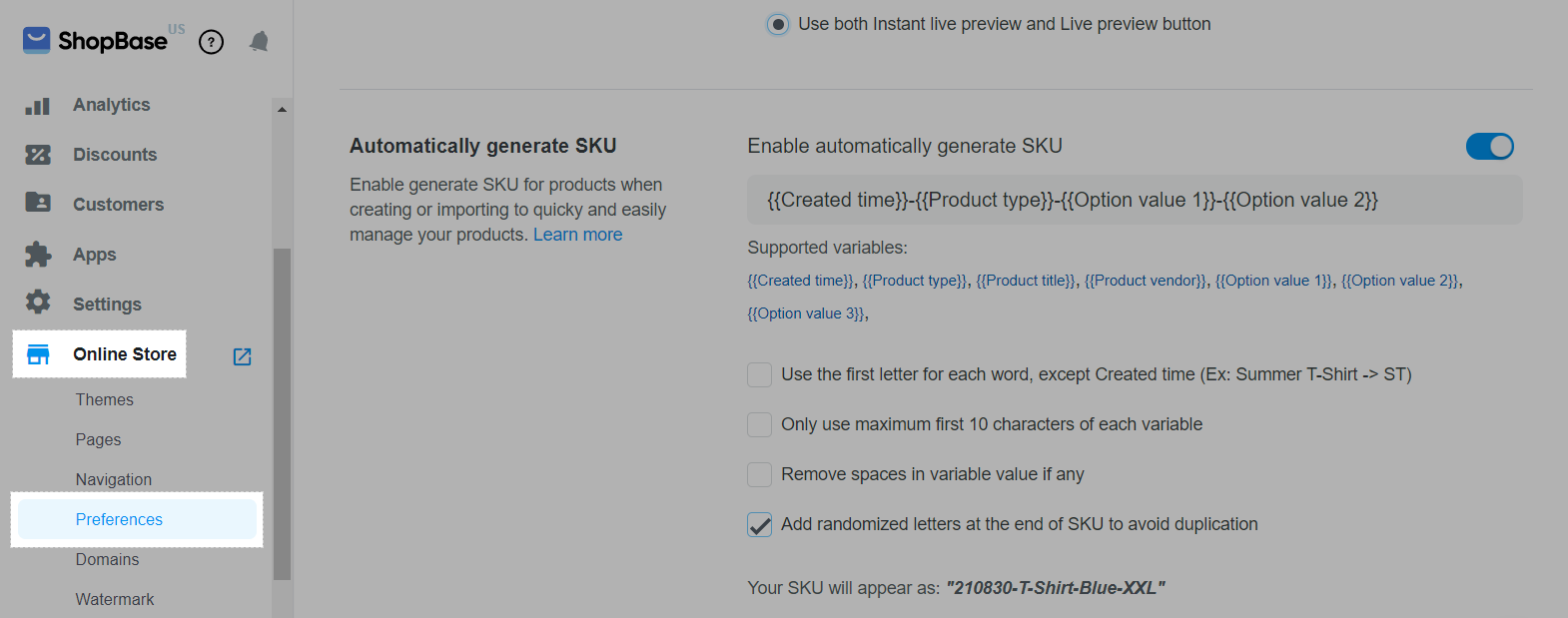
Task: Disable the automatically generate SKU toggle
Action: (x=1489, y=147)
